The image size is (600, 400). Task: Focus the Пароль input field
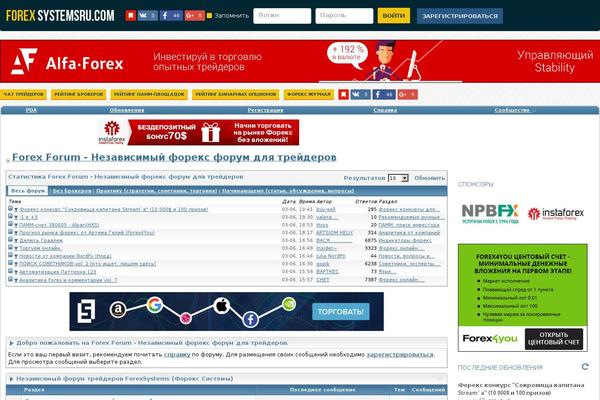point(344,16)
